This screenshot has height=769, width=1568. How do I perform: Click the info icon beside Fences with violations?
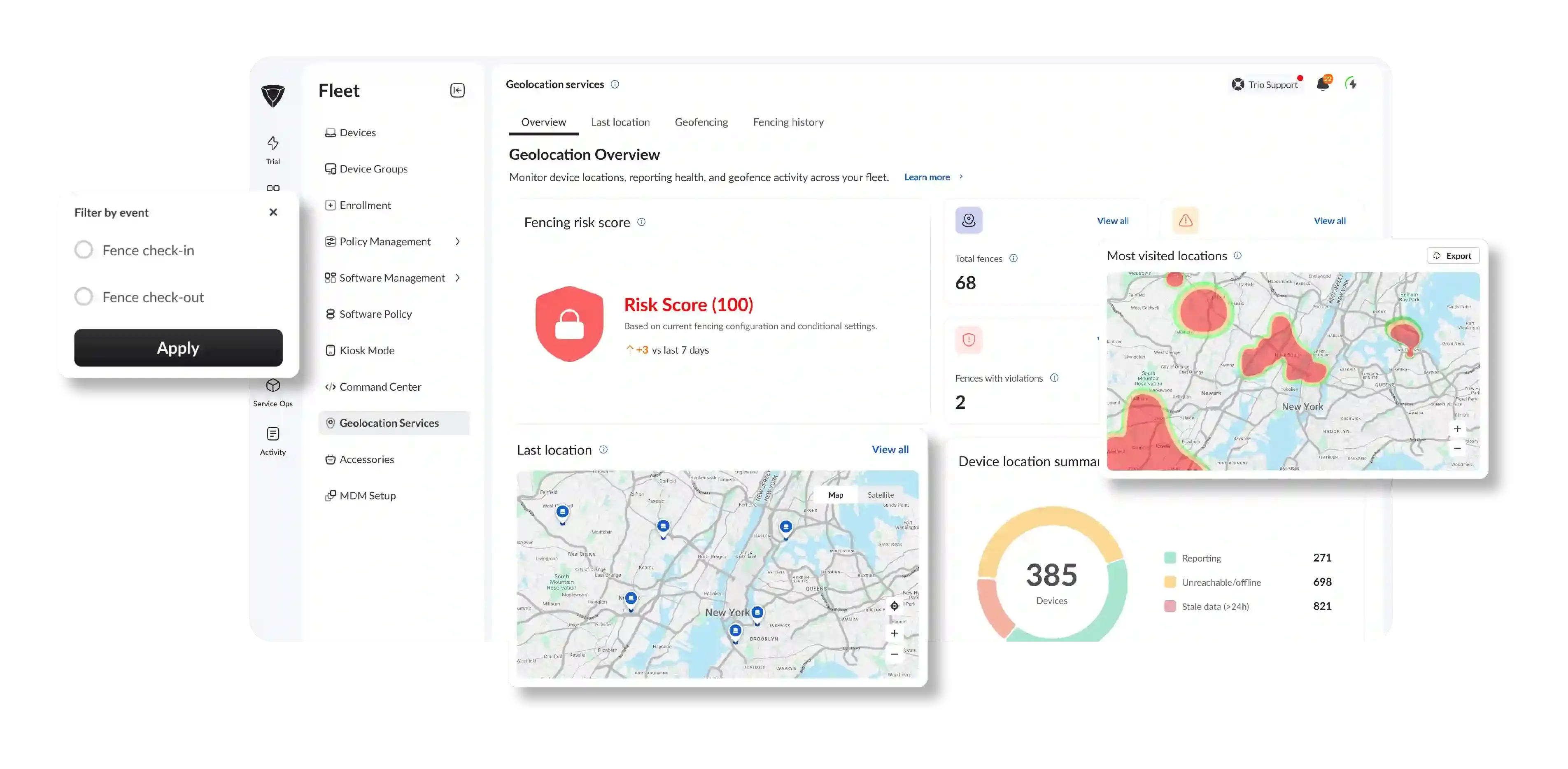pyautogui.click(x=1054, y=378)
